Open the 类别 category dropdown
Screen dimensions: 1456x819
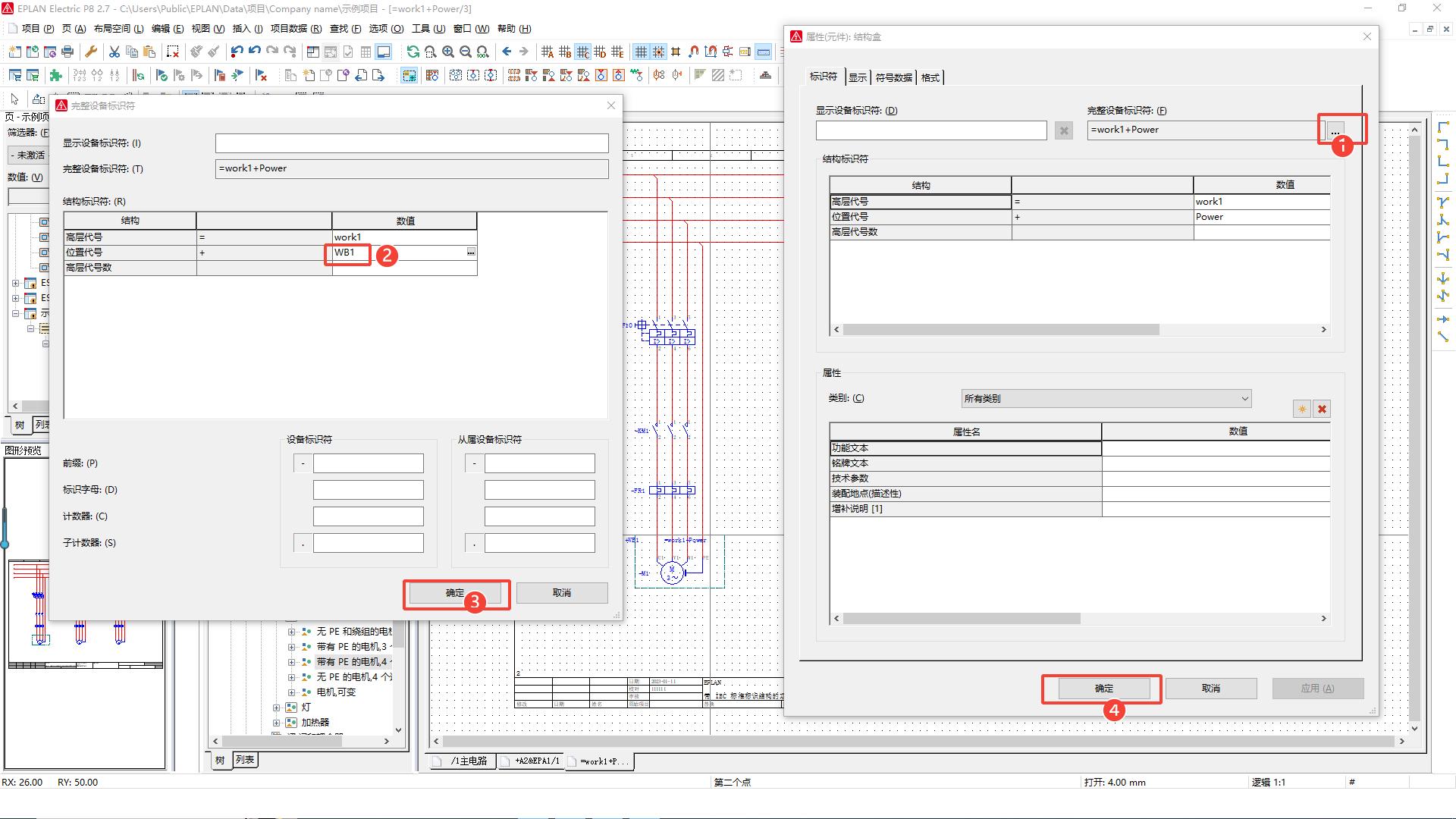[1106, 399]
